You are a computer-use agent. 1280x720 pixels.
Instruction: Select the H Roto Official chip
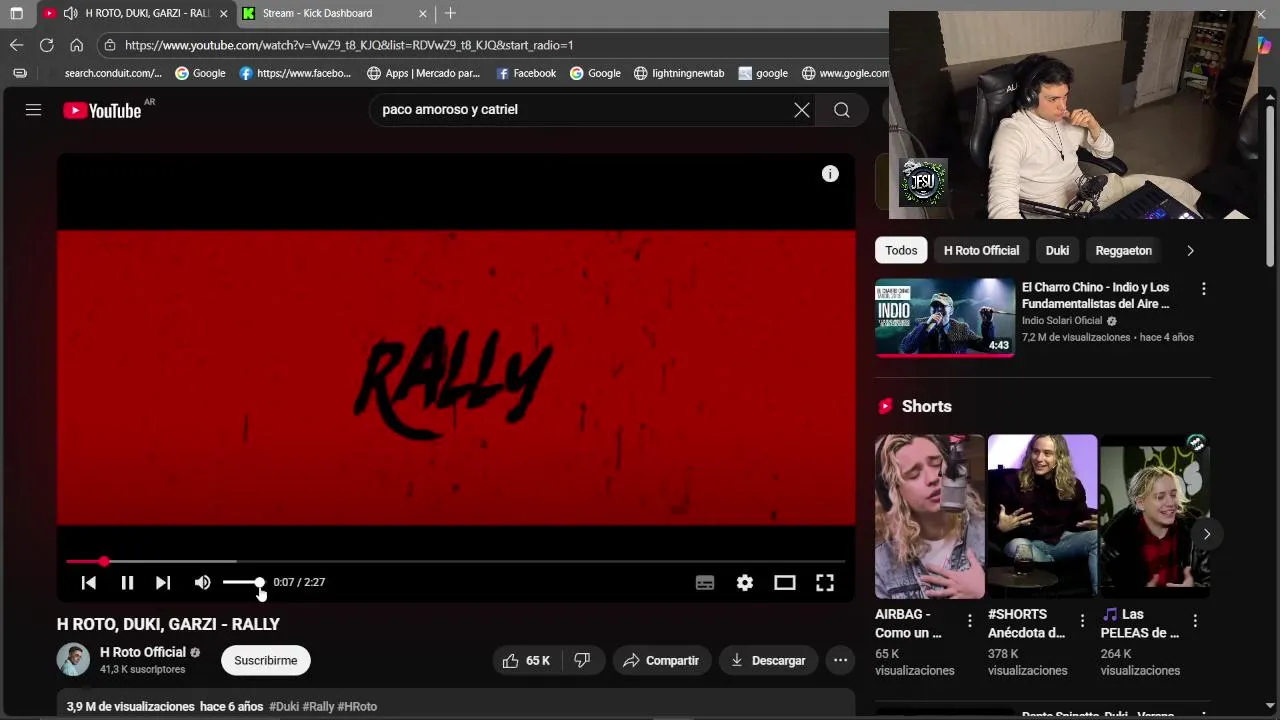(x=981, y=250)
